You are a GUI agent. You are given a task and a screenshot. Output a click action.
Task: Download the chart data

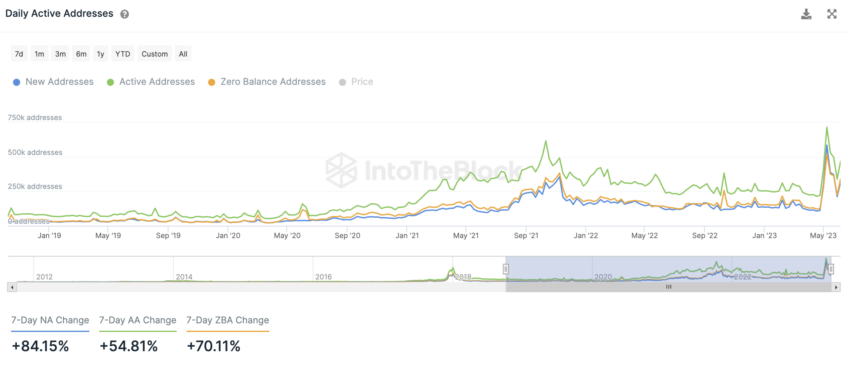pyautogui.click(x=807, y=14)
